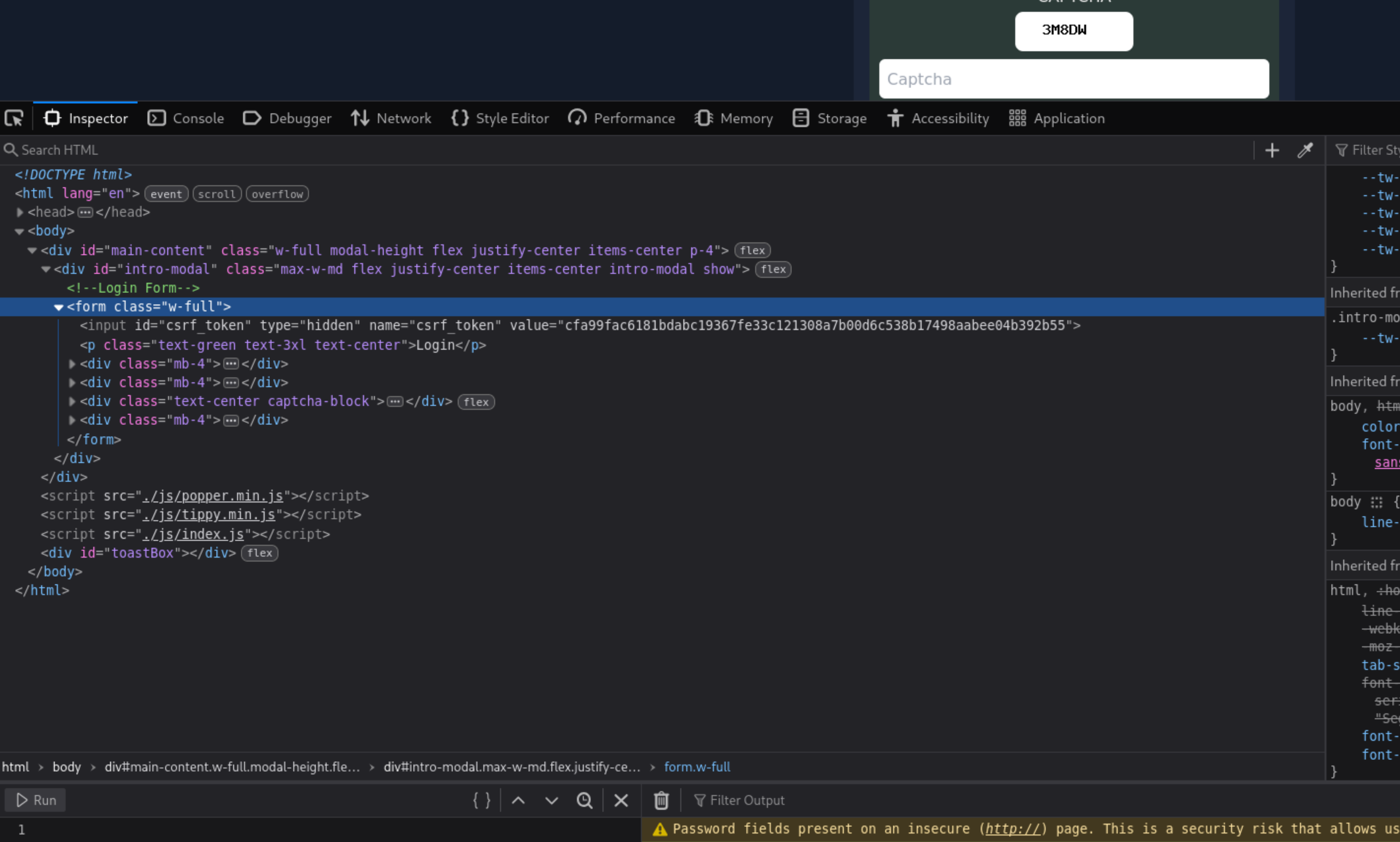This screenshot has height=842, width=1400.
Task: Open the Performance tab
Action: (622, 118)
